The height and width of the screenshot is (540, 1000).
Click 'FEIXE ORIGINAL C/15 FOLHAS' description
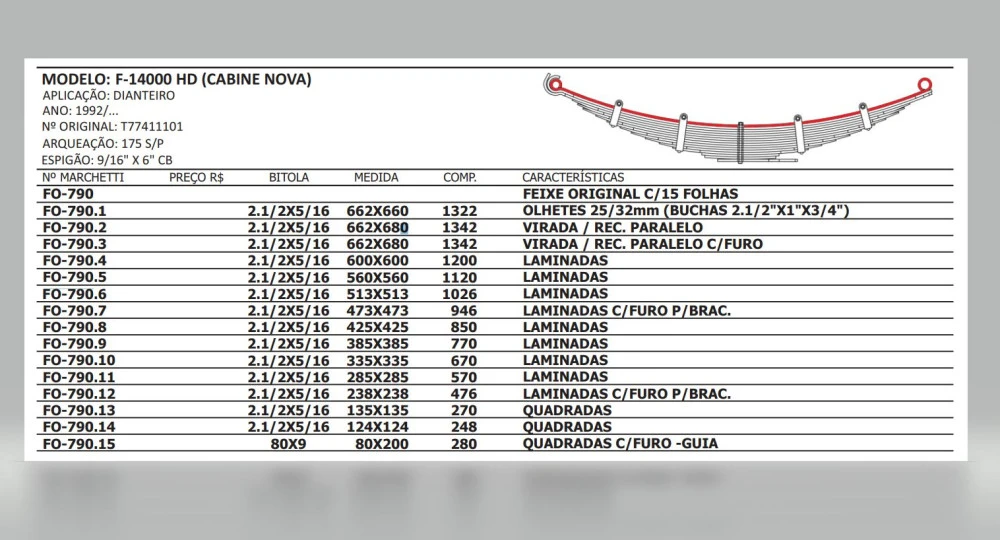point(631,194)
